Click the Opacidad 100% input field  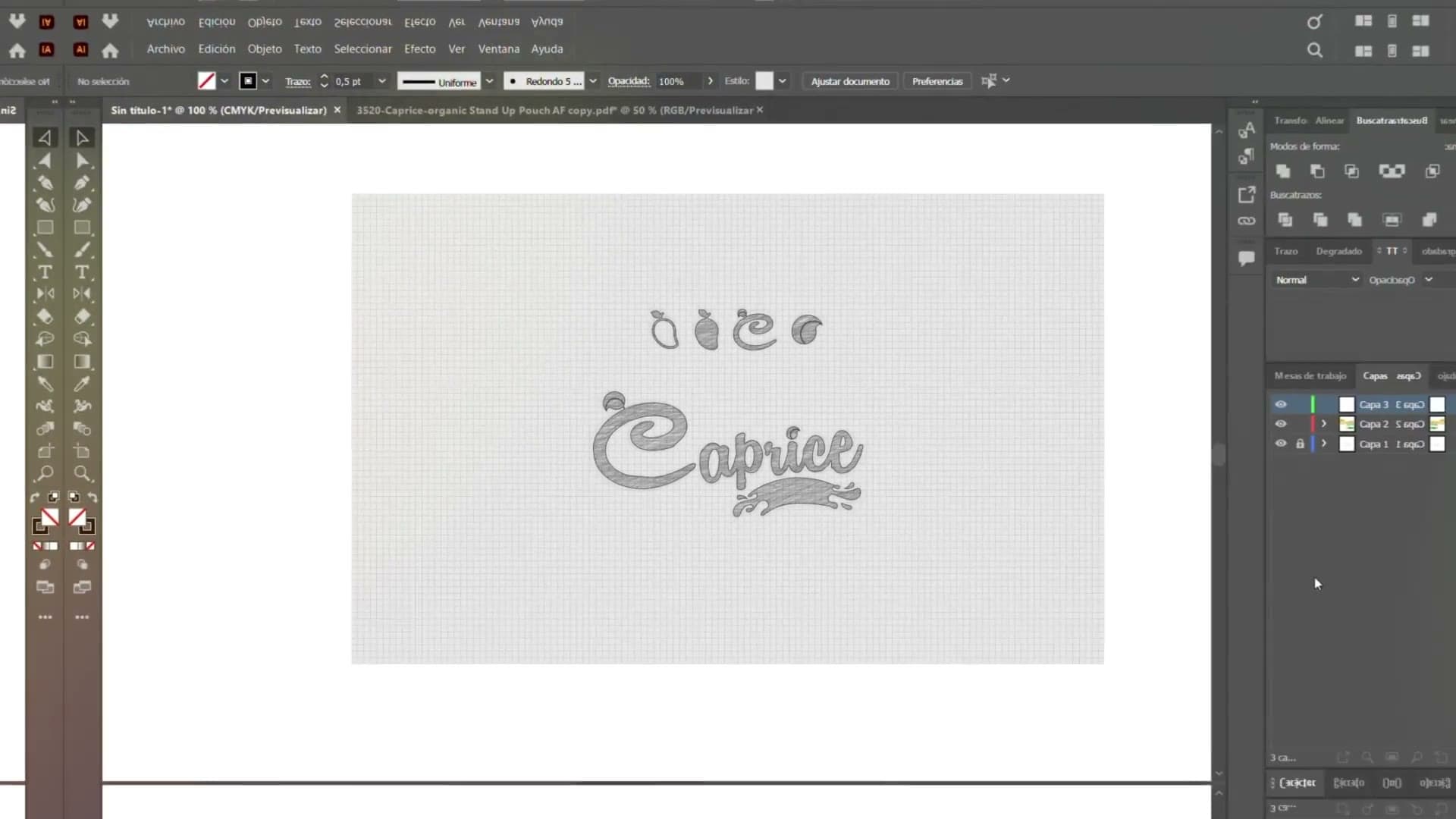(x=679, y=81)
